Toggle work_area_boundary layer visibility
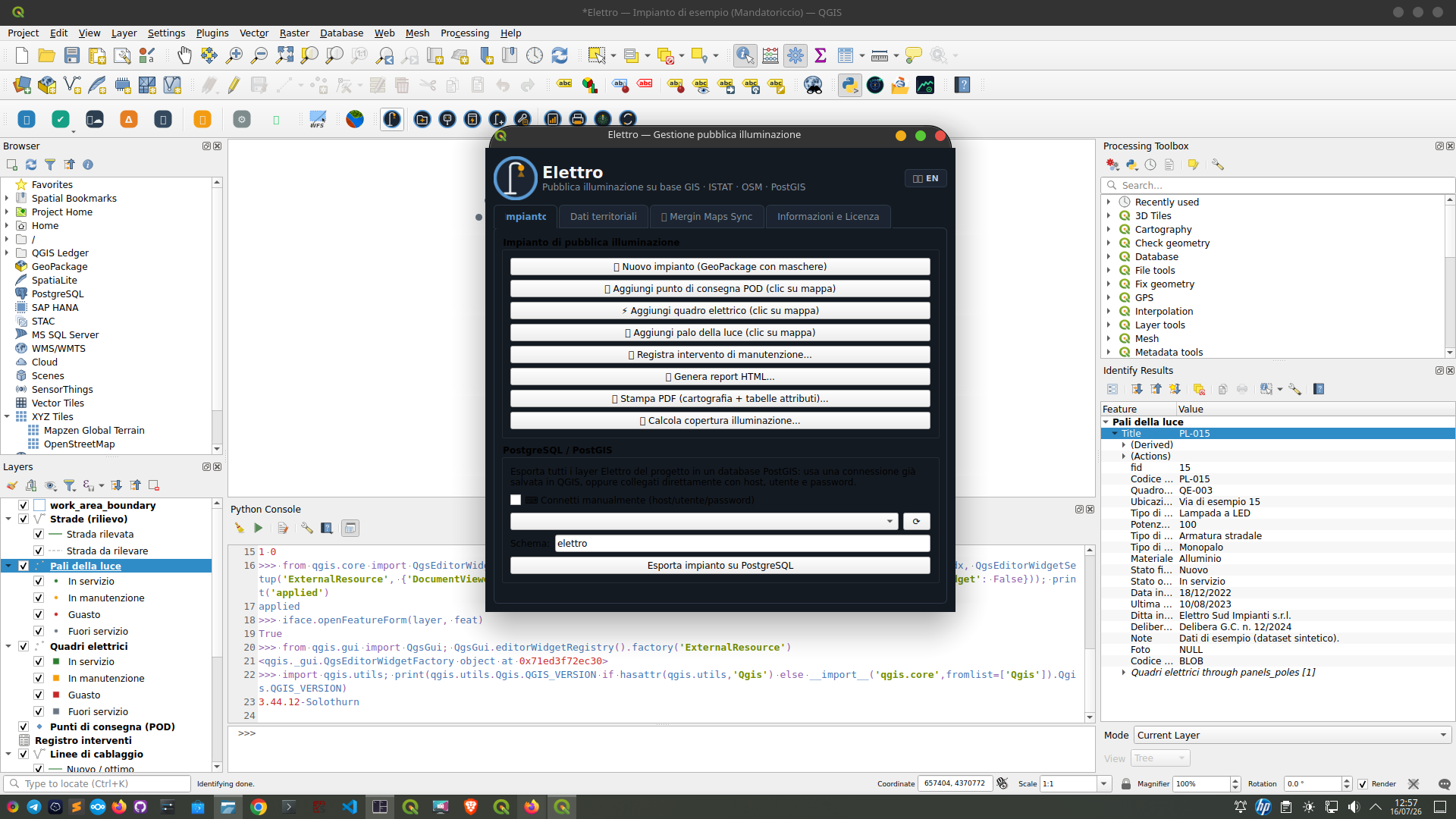1456x819 pixels. (24, 505)
